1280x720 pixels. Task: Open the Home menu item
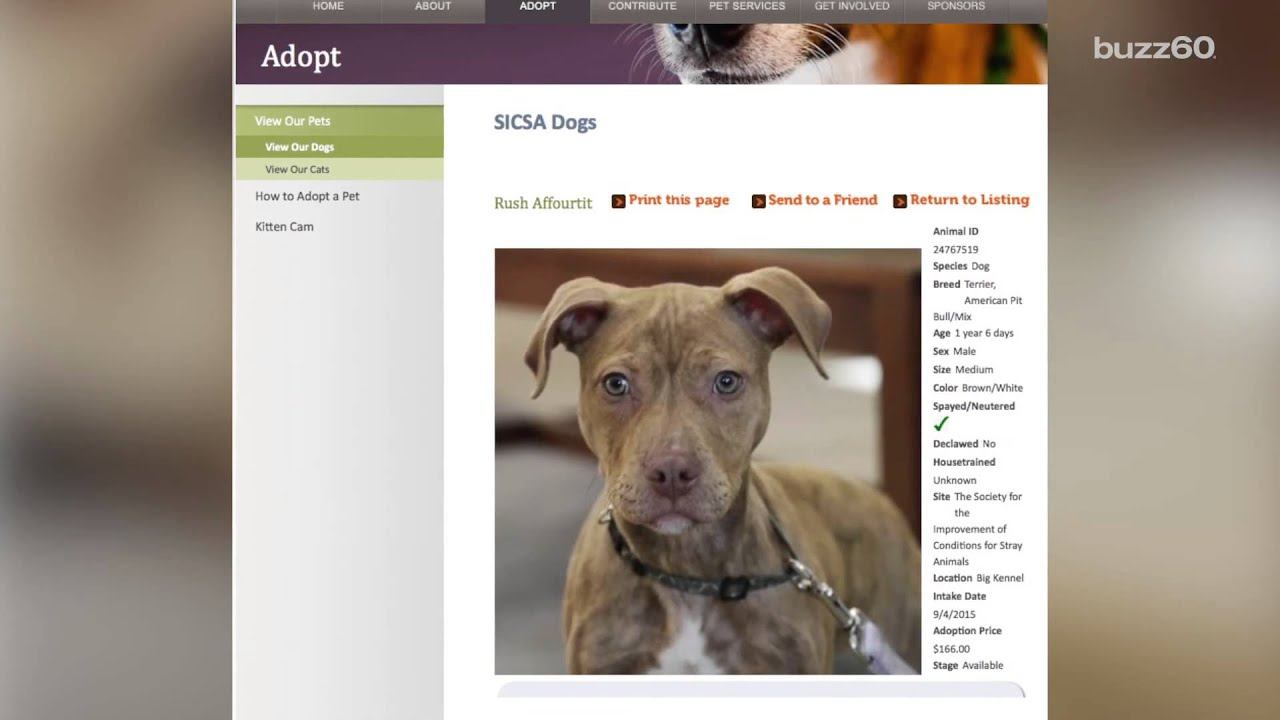(328, 7)
